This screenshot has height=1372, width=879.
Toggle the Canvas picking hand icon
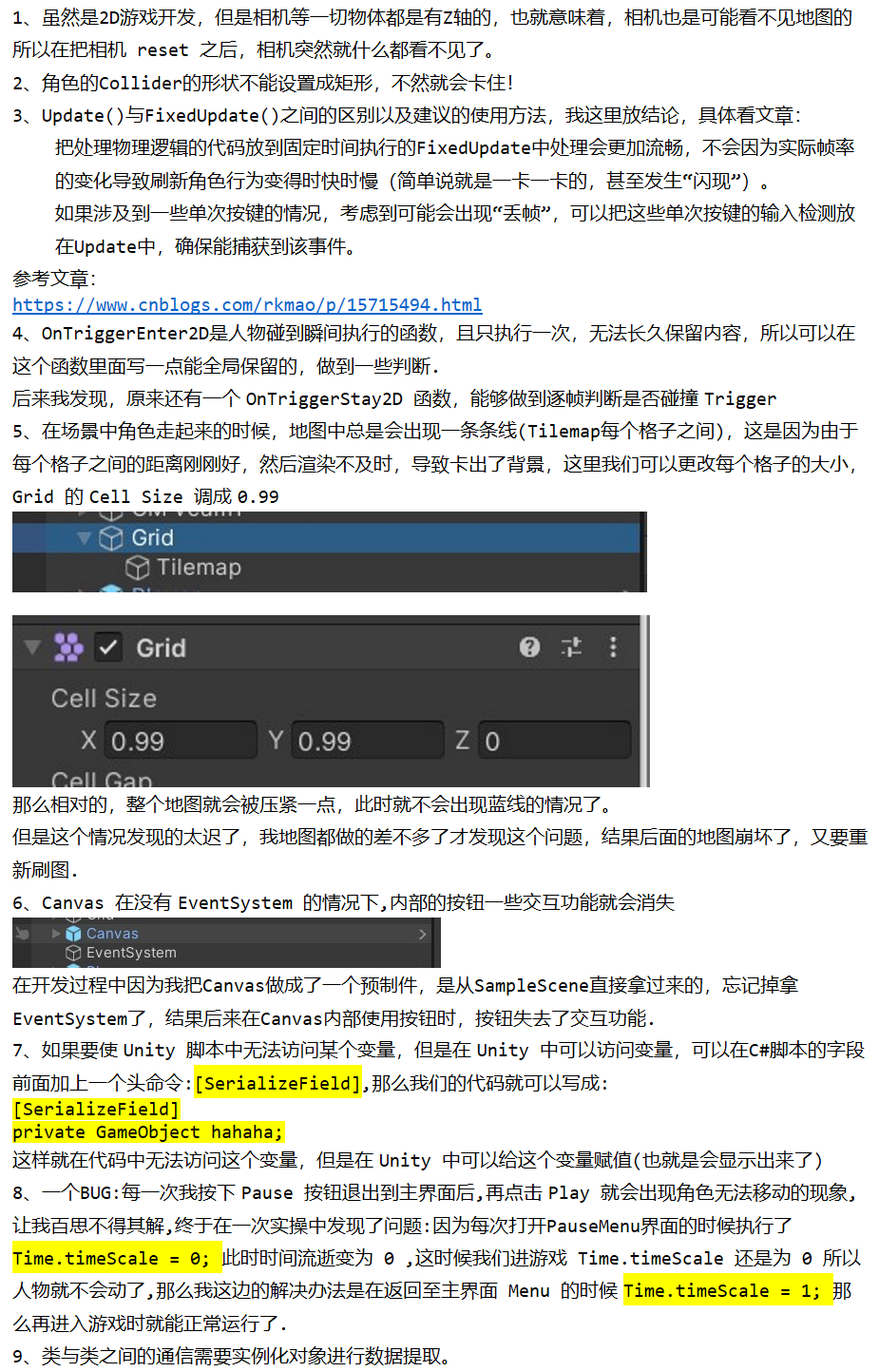point(23,934)
